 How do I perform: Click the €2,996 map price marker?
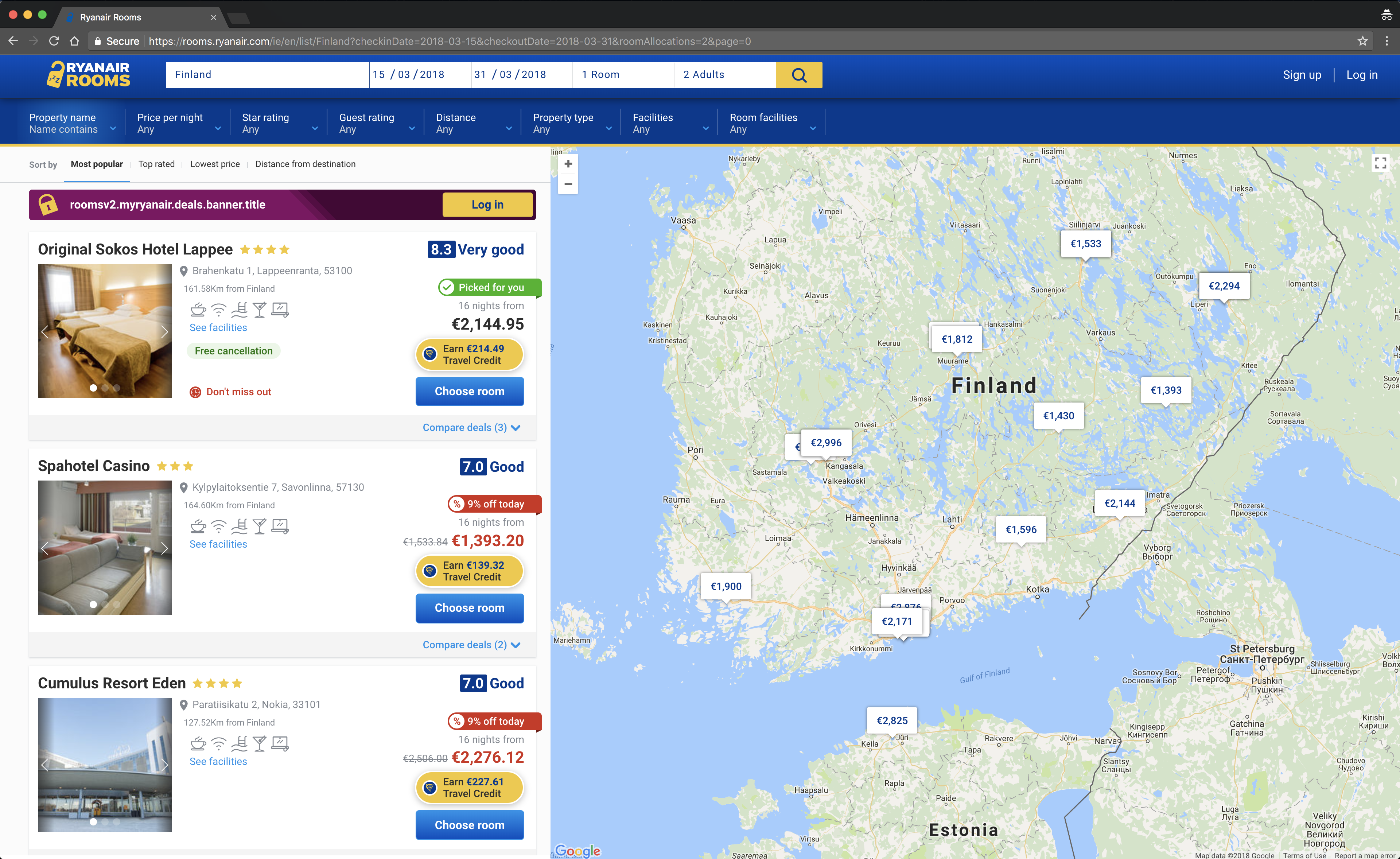click(825, 443)
